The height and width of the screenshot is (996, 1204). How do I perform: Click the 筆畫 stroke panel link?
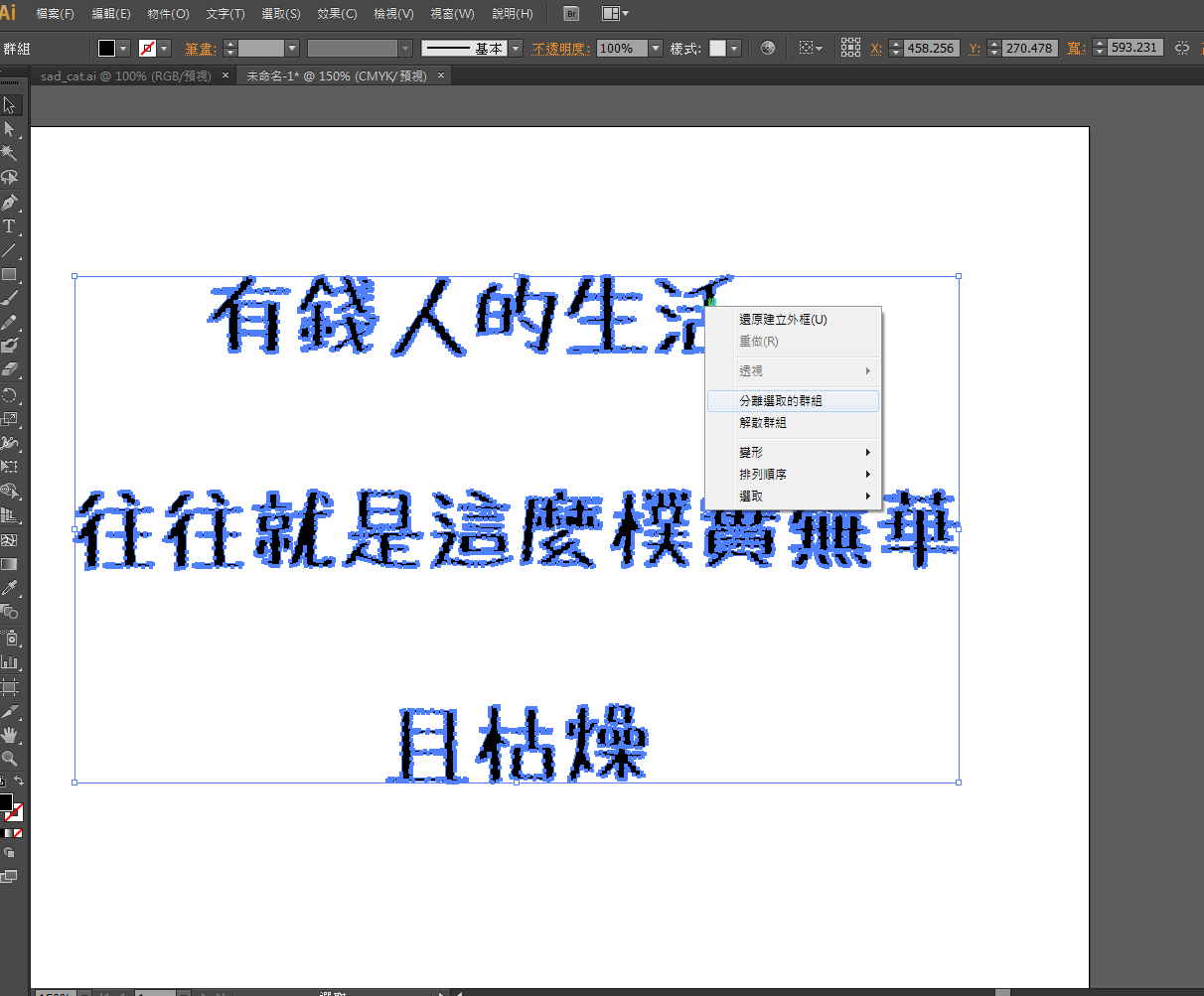point(200,48)
